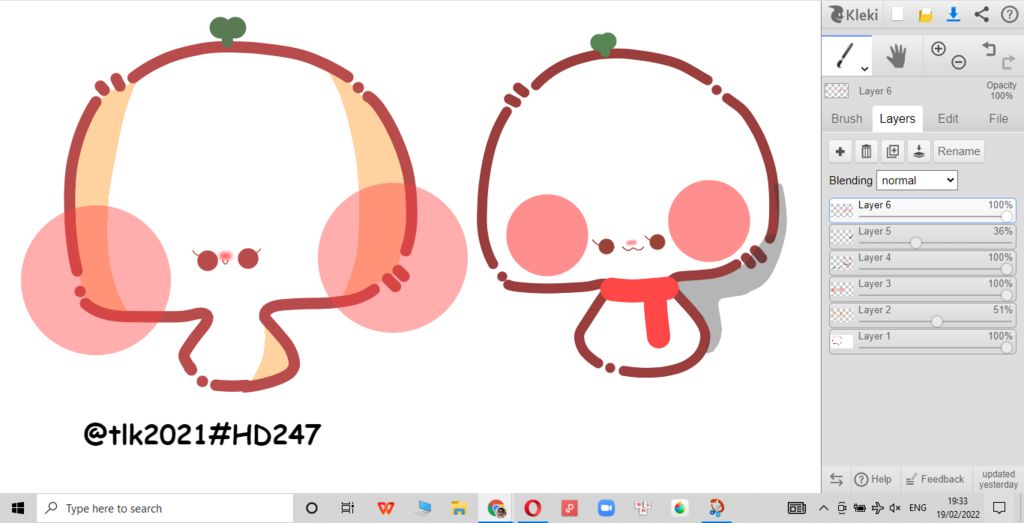Click current layer preview thumbnail near opacity
This screenshot has width=1024, height=523.
tap(837, 91)
